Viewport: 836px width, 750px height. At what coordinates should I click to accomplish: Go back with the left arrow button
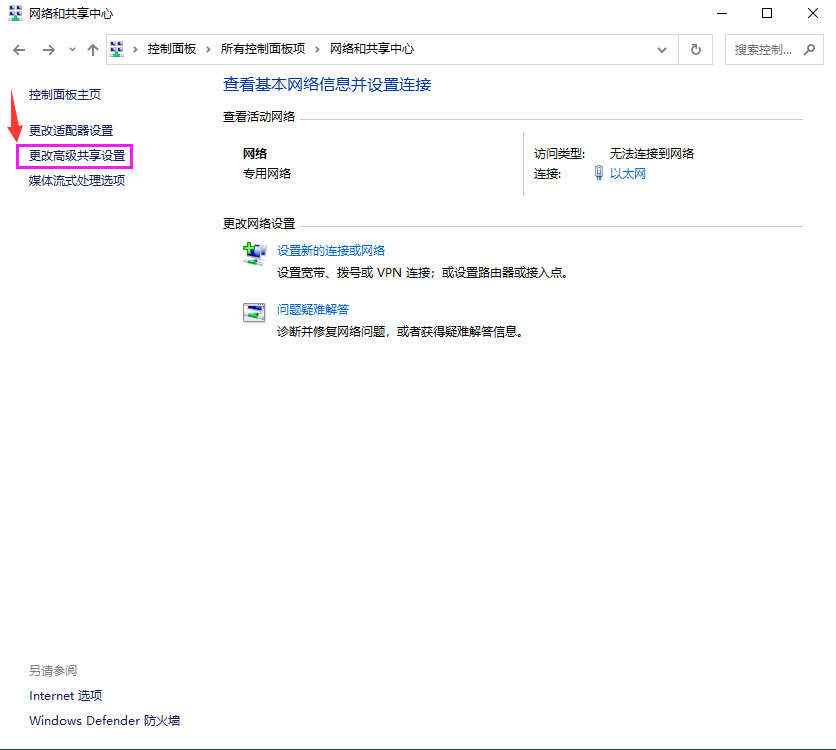(19, 50)
